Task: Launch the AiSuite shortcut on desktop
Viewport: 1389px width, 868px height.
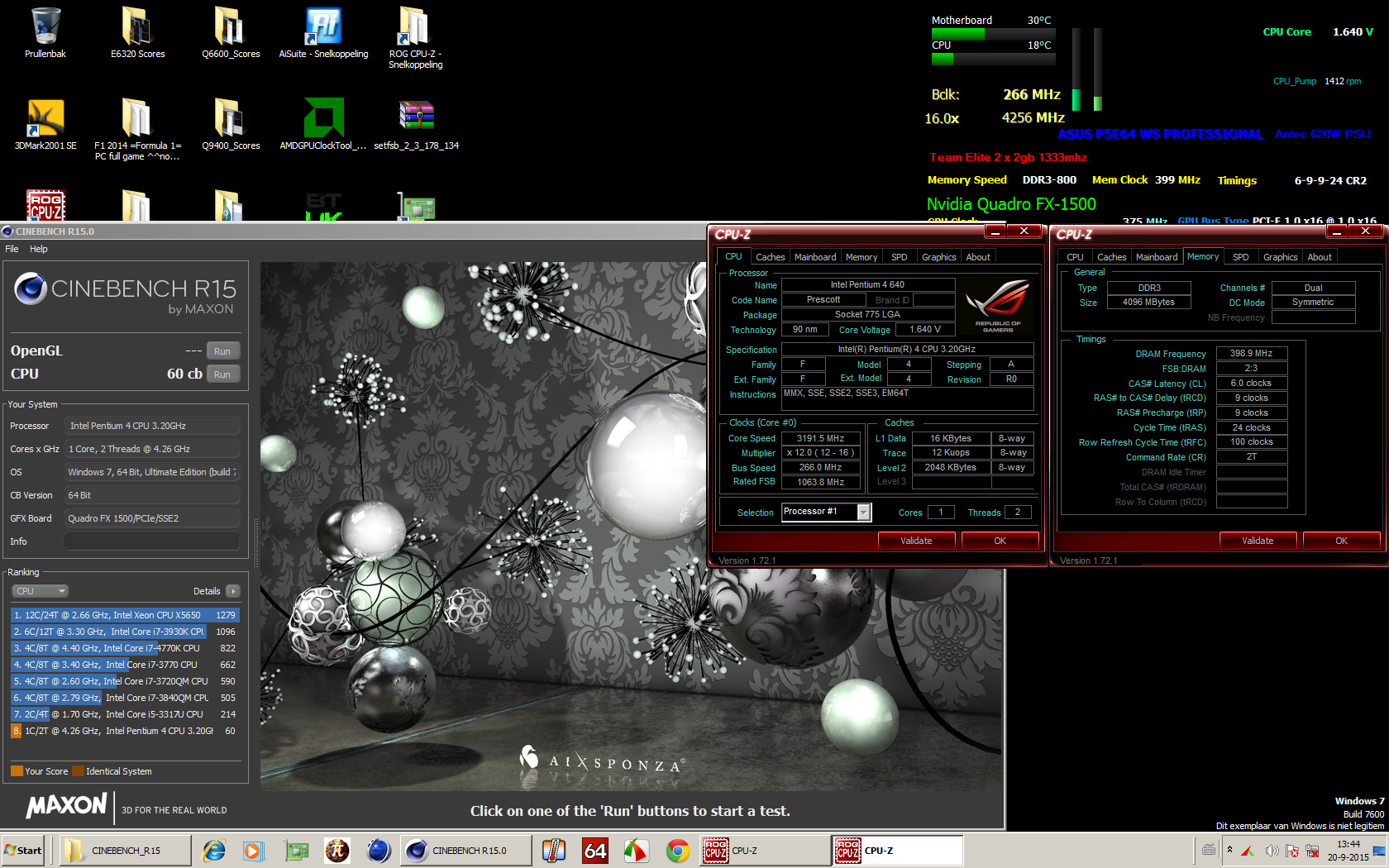Action: pyautogui.click(x=323, y=33)
